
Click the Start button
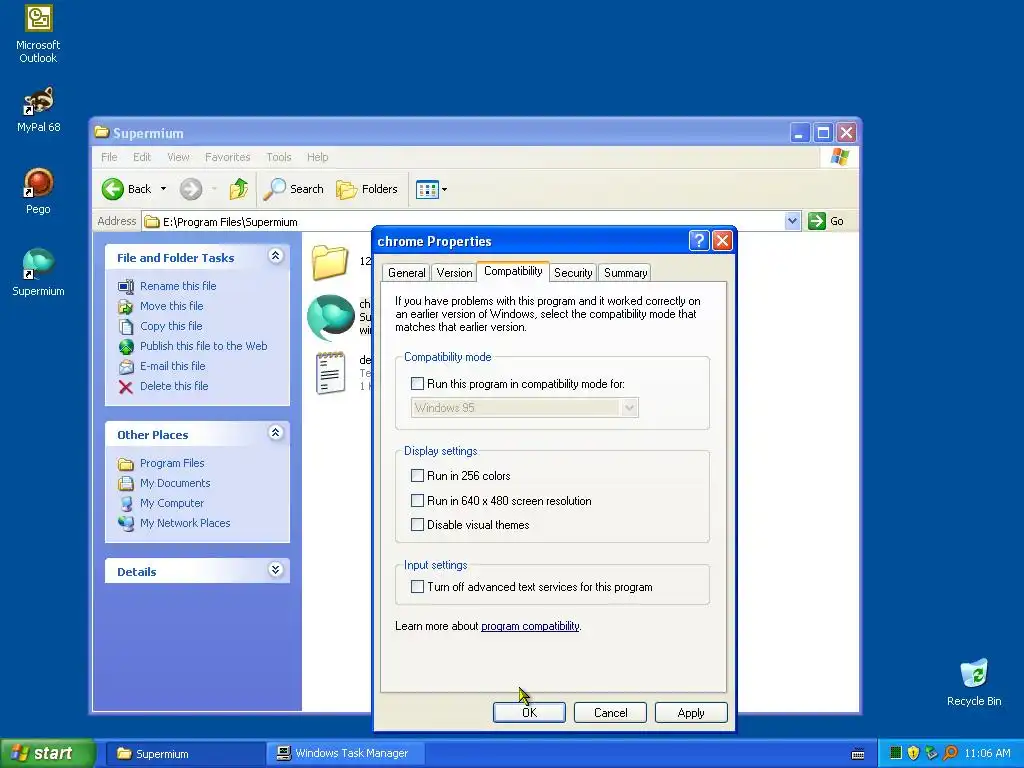[47, 753]
